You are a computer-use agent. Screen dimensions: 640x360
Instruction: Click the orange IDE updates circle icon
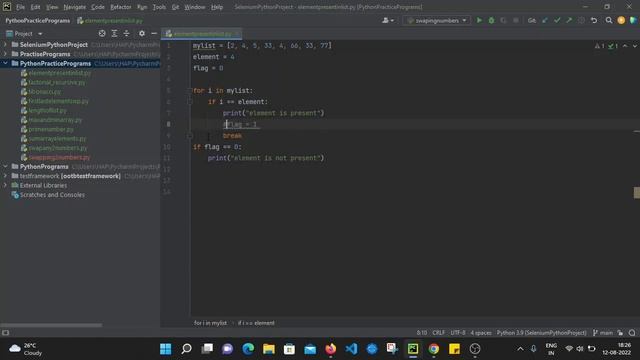pyautogui.click(x=621, y=20)
